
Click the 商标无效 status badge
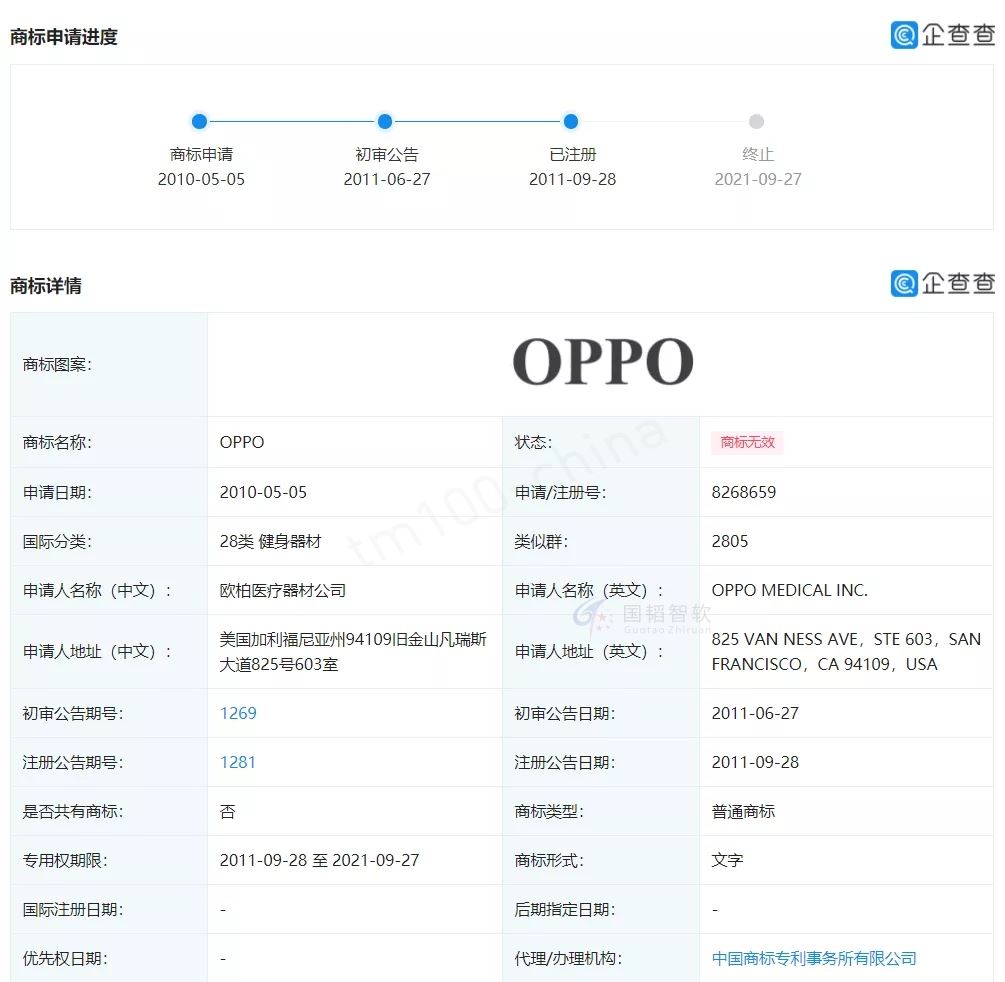point(747,442)
